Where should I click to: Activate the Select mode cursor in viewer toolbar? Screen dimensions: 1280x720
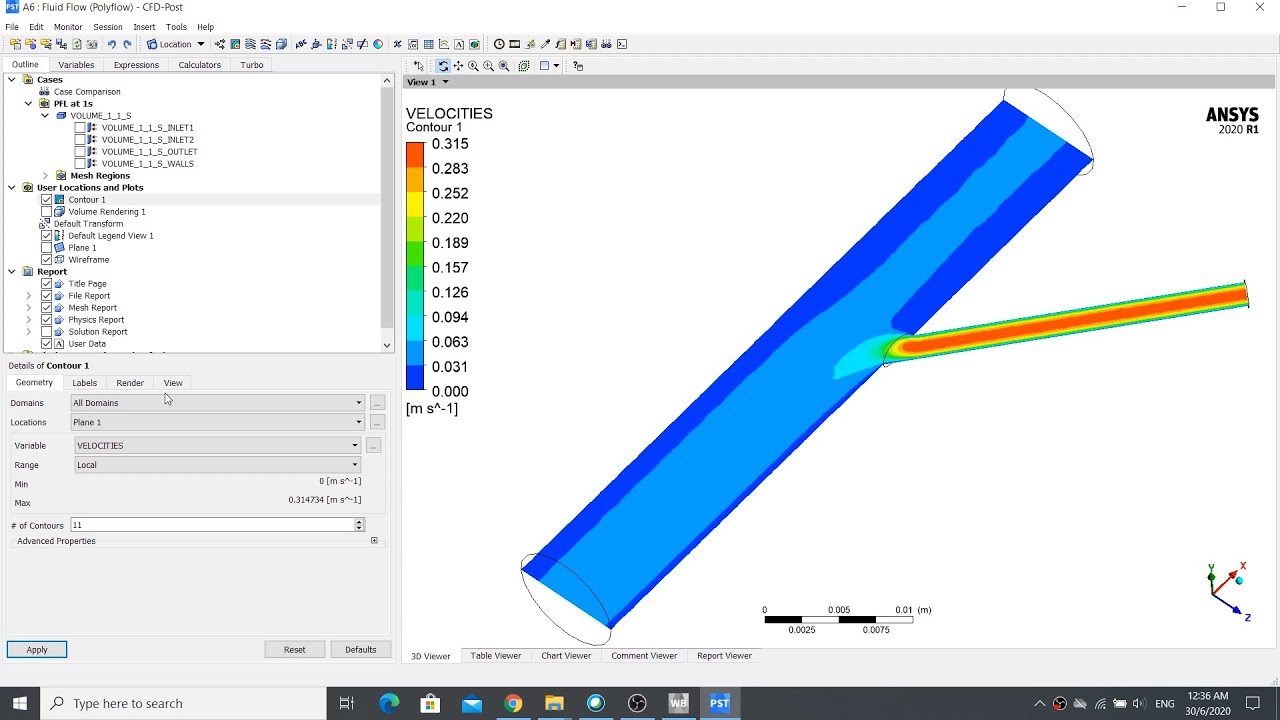coord(419,66)
